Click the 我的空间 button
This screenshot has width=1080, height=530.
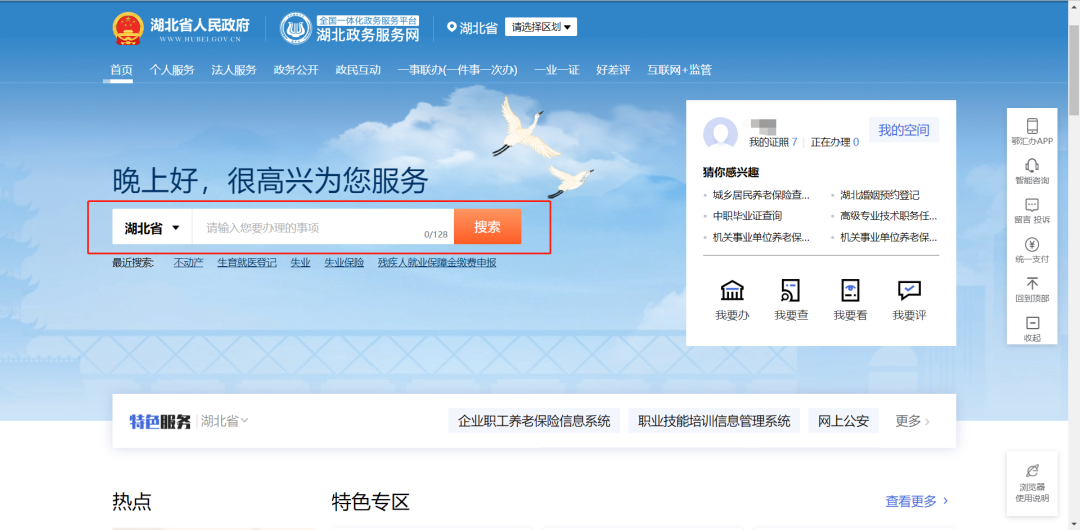click(904, 130)
